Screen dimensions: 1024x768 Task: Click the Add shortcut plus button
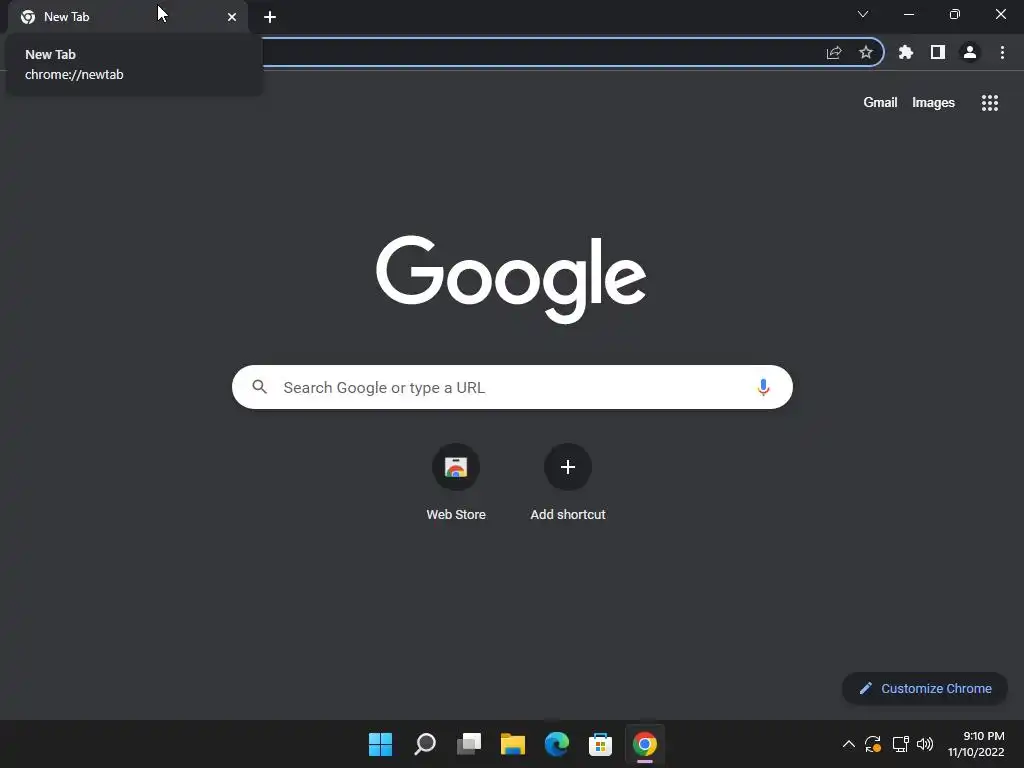[568, 467]
